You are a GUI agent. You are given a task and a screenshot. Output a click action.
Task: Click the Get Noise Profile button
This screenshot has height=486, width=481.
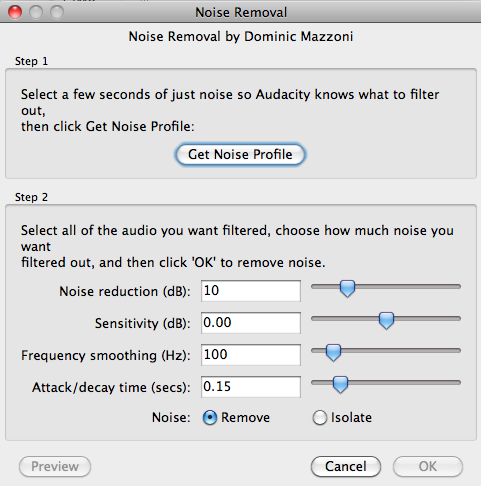(x=240, y=154)
